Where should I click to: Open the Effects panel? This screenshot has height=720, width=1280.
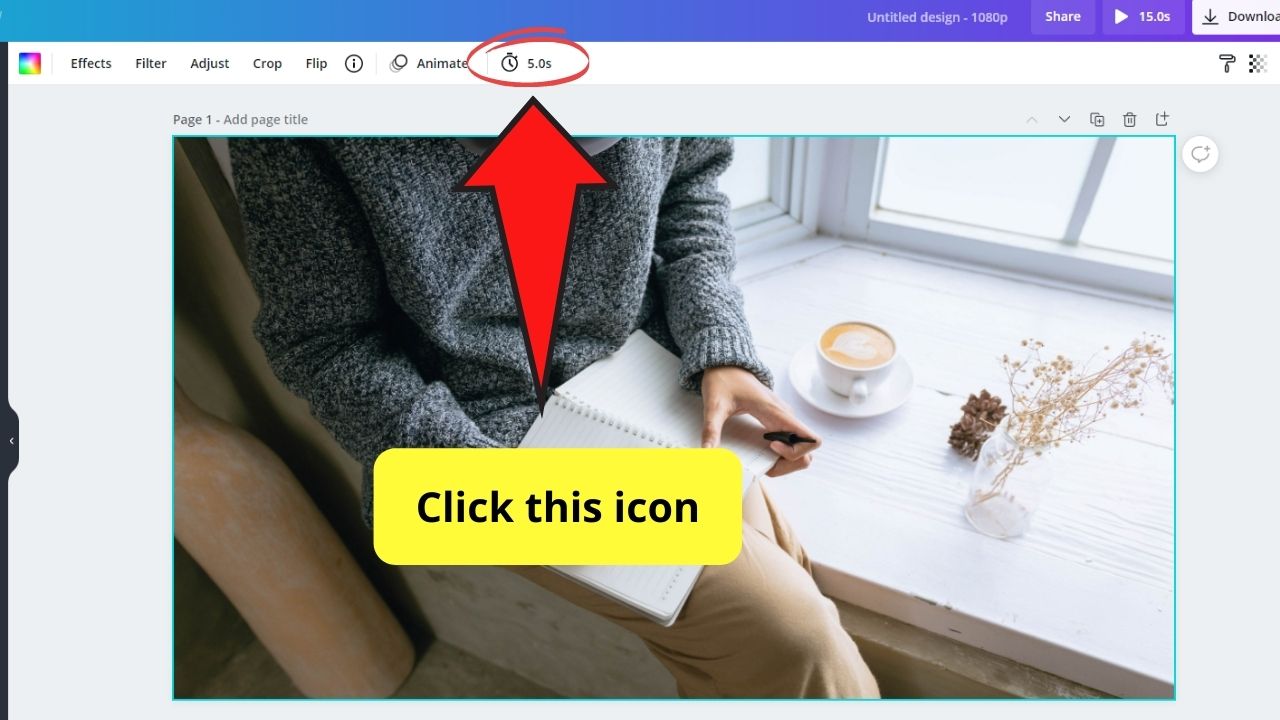[91, 63]
